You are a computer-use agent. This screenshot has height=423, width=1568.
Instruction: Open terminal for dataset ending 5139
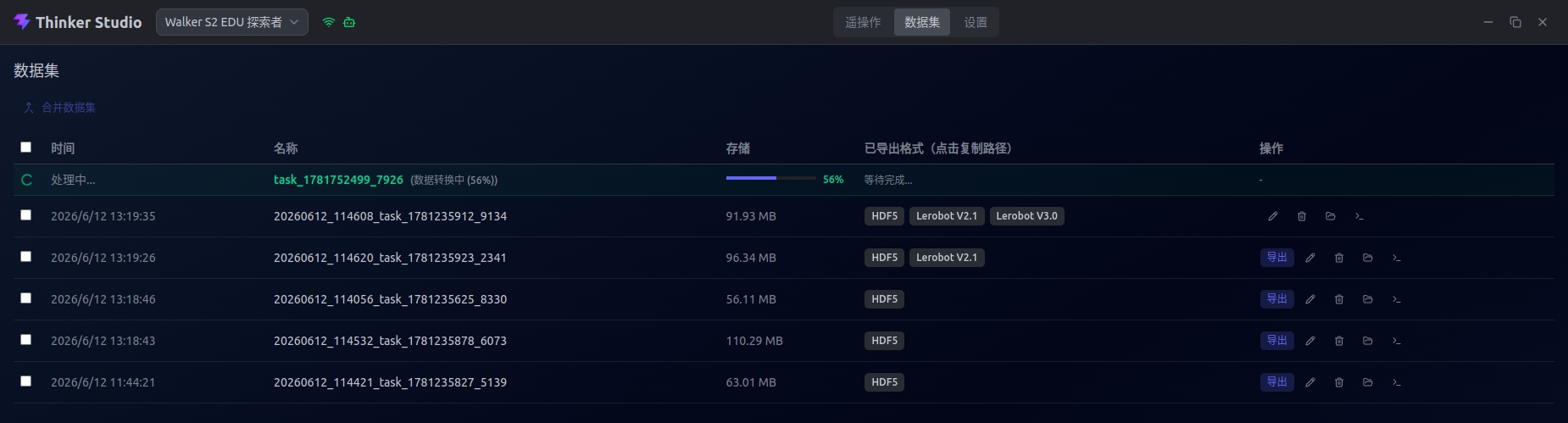[1397, 382]
